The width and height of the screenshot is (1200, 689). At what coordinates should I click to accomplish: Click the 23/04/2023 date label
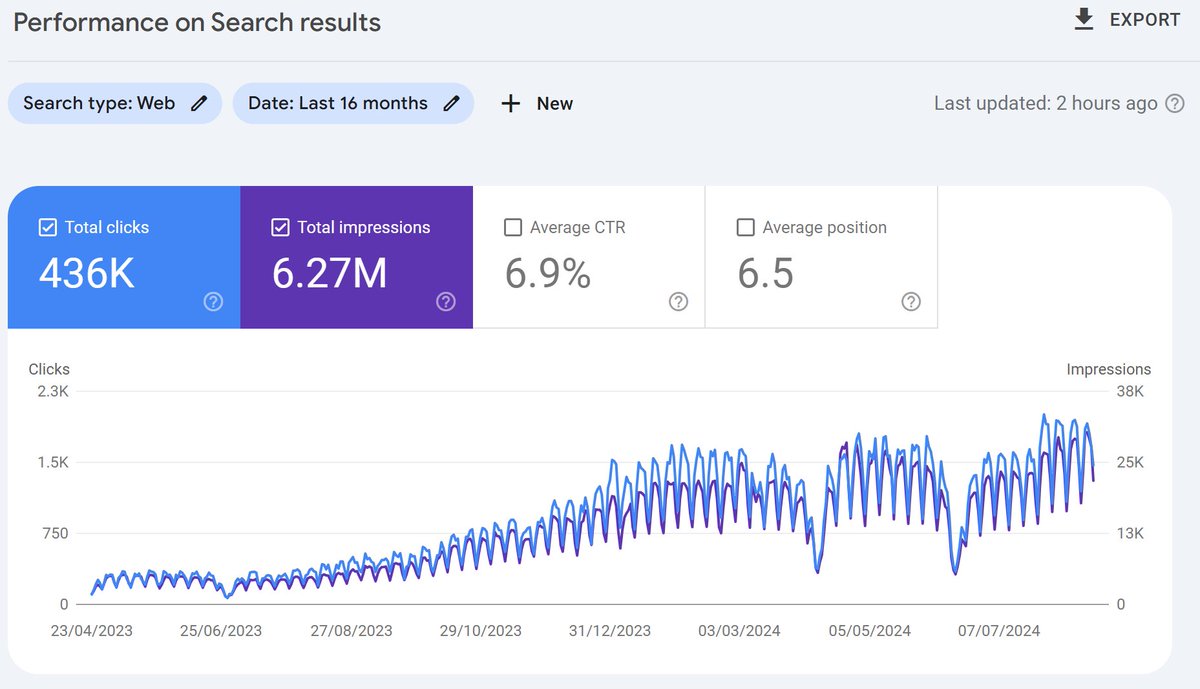pyautogui.click(x=92, y=631)
